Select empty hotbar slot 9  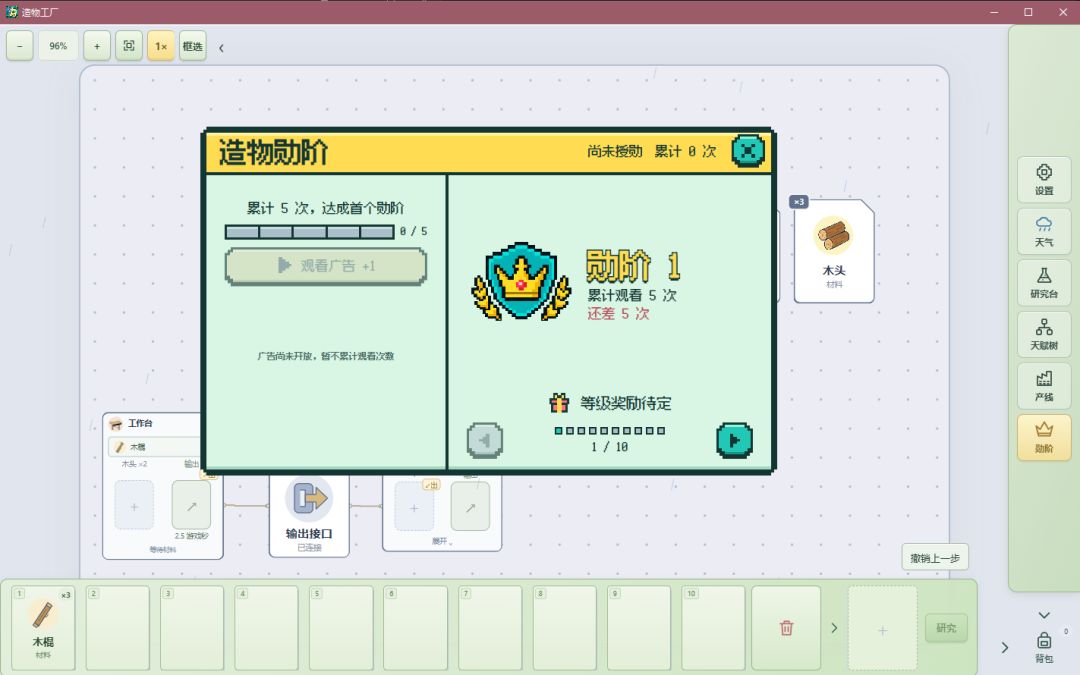tap(638, 627)
